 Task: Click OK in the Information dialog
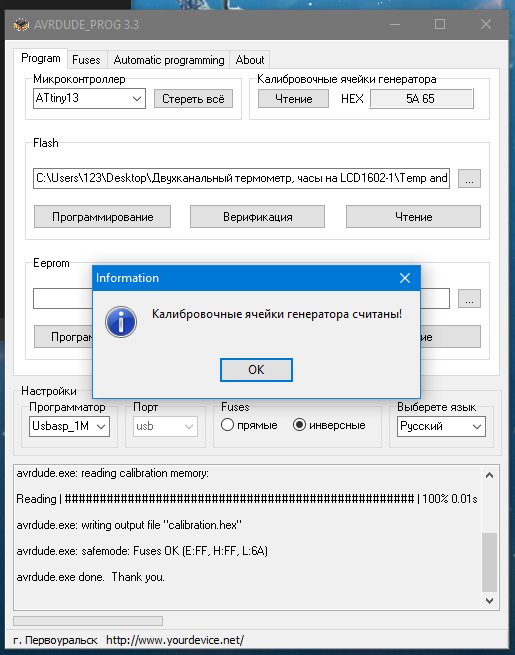point(256,370)
